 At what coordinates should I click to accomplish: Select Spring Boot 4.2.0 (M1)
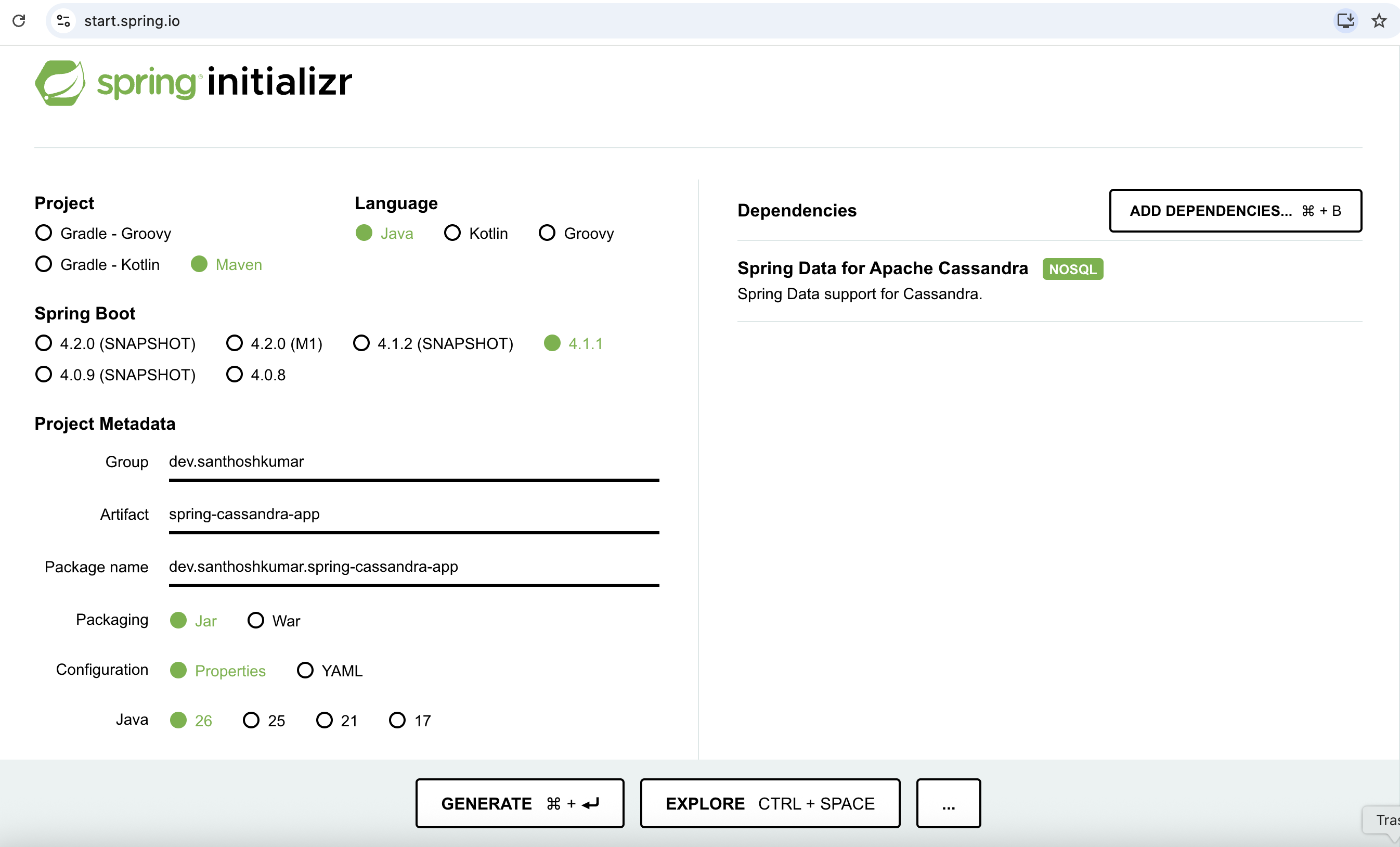click(275, 343)
